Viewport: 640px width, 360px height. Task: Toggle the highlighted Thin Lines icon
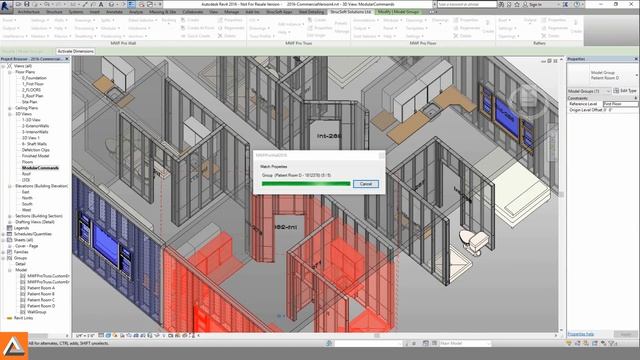click(132, 4)
